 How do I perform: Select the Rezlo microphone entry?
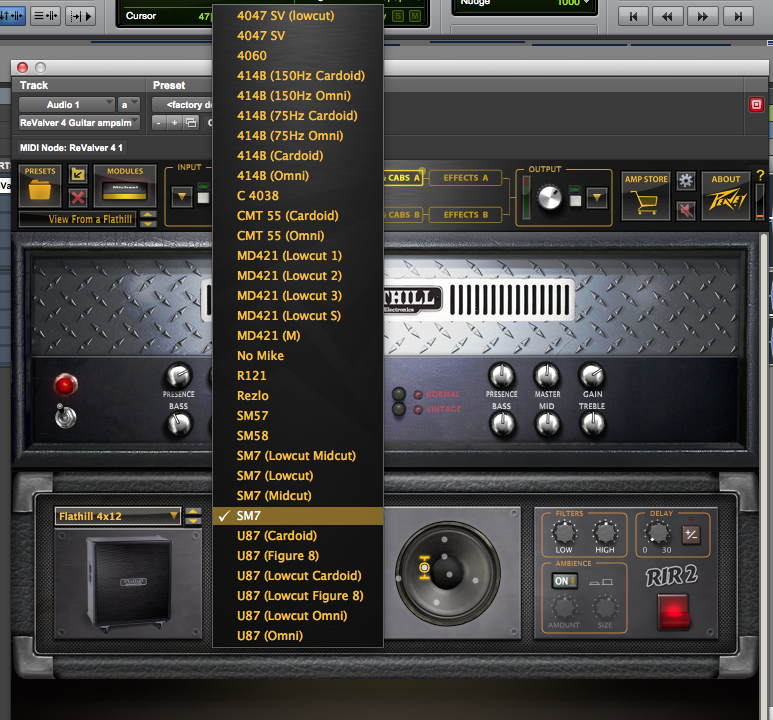[x=298, y=396]
